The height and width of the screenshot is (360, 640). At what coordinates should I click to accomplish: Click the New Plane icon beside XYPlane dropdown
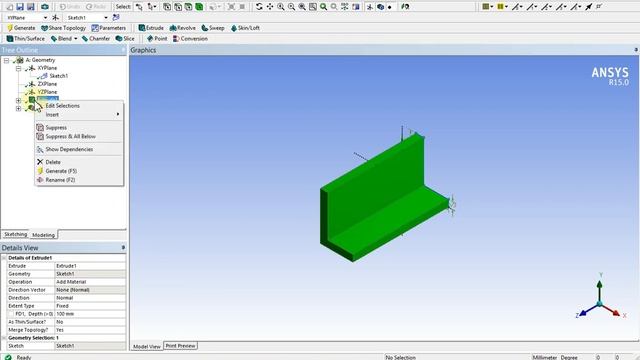click(56, 18)
